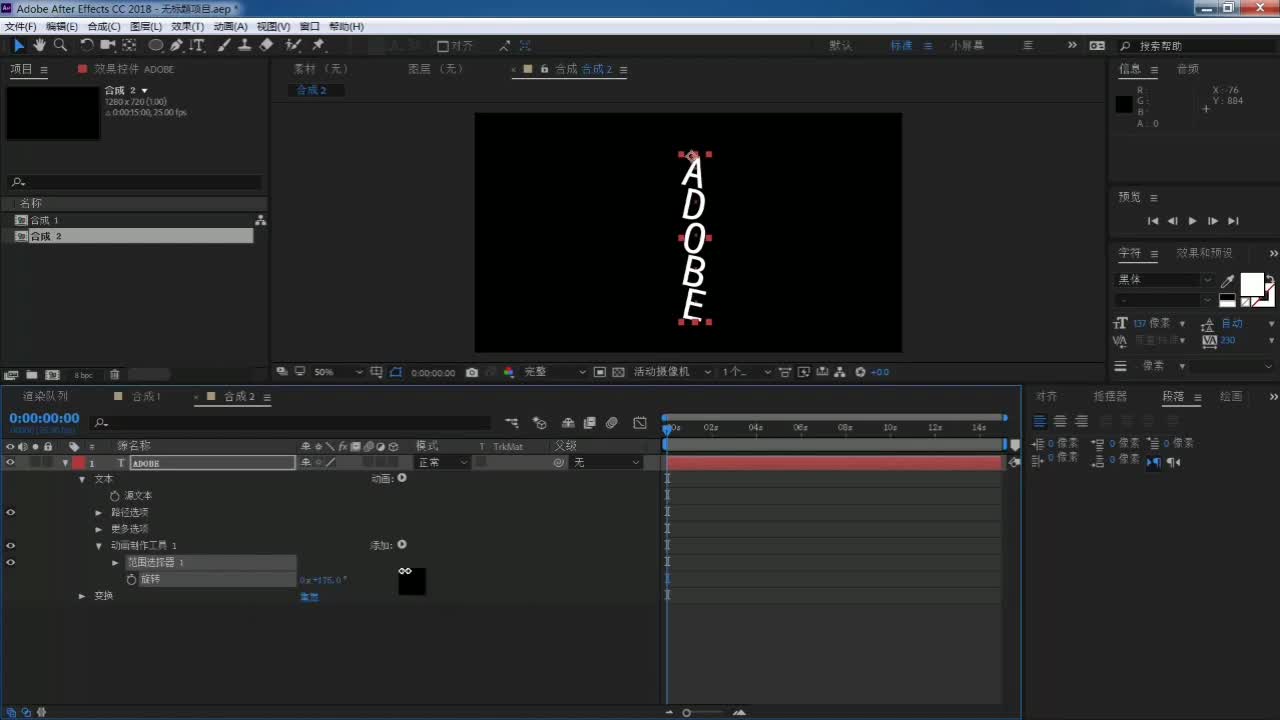Open the 正常 blend mode dropdown
Screen dimensions: 1280x720
click(x=442, y=463)
